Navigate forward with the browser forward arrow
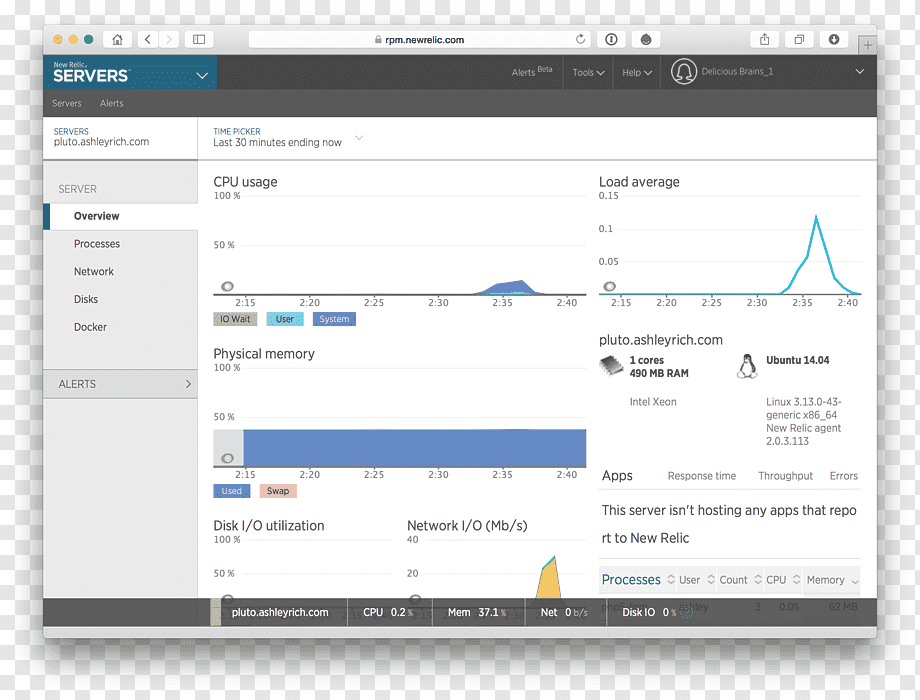Screen dimensions: 920x700 (x=169, y=39)
